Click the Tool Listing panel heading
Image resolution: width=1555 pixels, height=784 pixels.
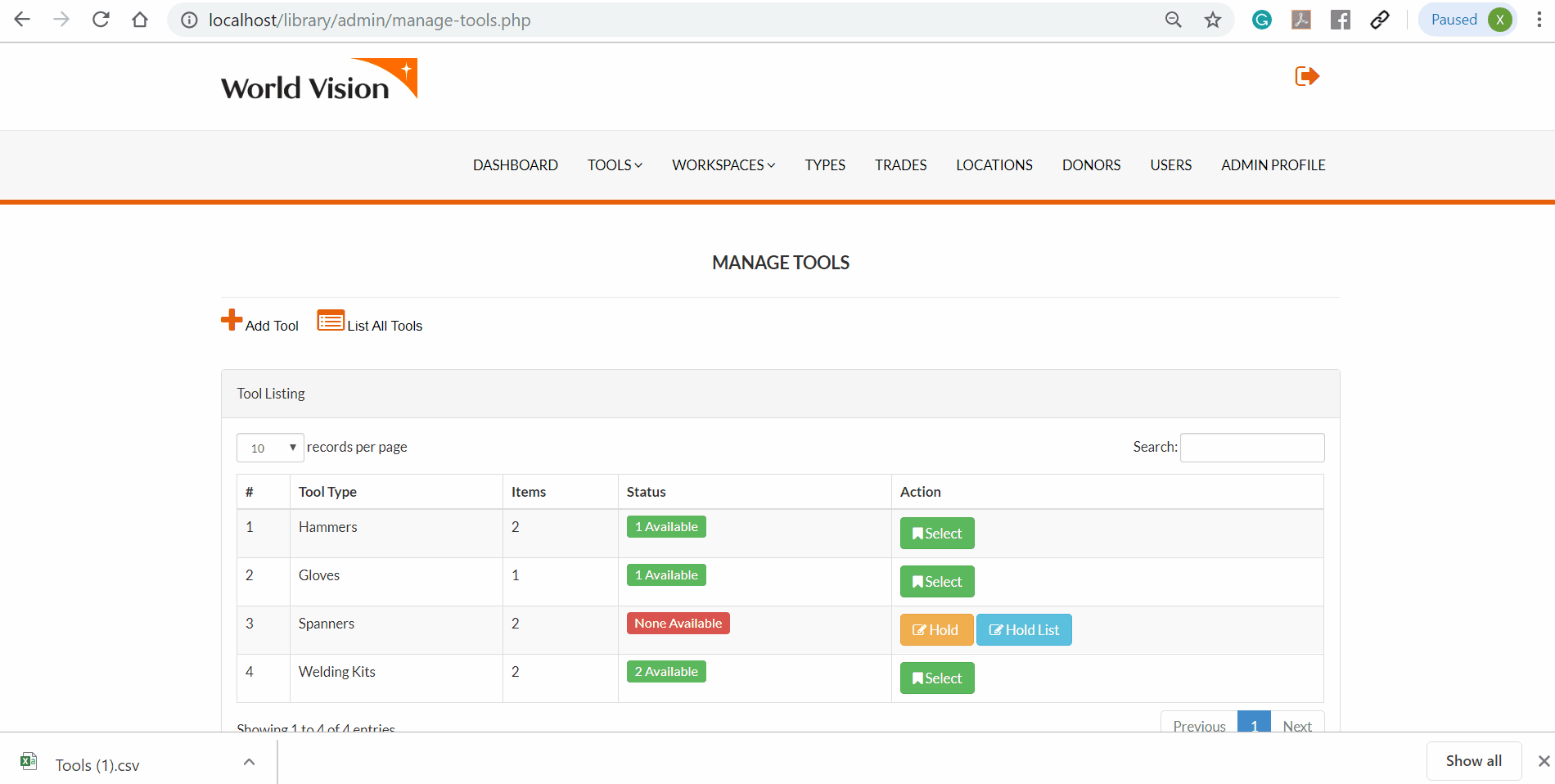[271, 394]
